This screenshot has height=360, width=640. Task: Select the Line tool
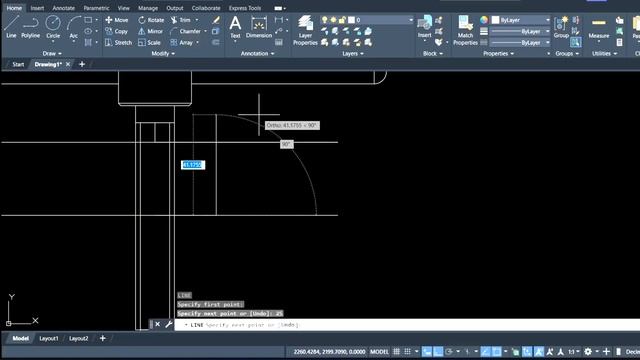(x=11, y=27)
